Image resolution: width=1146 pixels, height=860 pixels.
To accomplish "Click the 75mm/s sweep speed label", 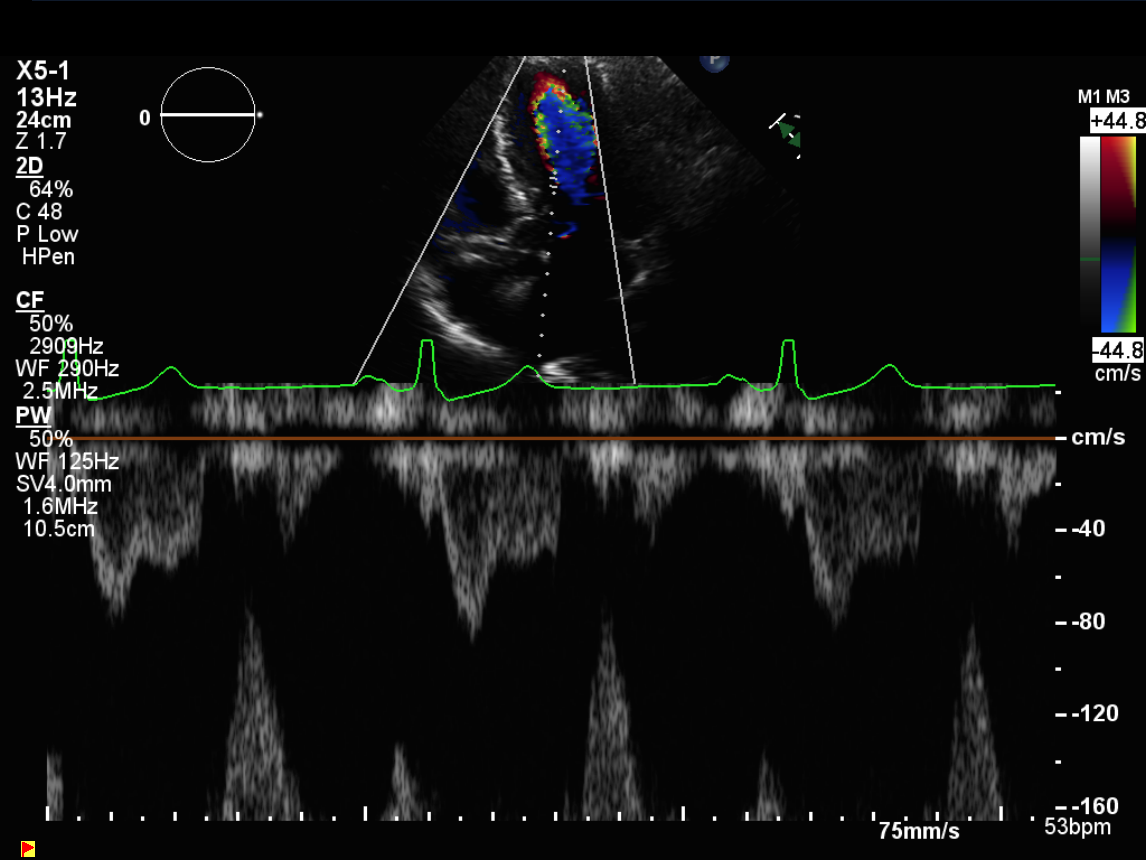I will [x=918, y=831].
